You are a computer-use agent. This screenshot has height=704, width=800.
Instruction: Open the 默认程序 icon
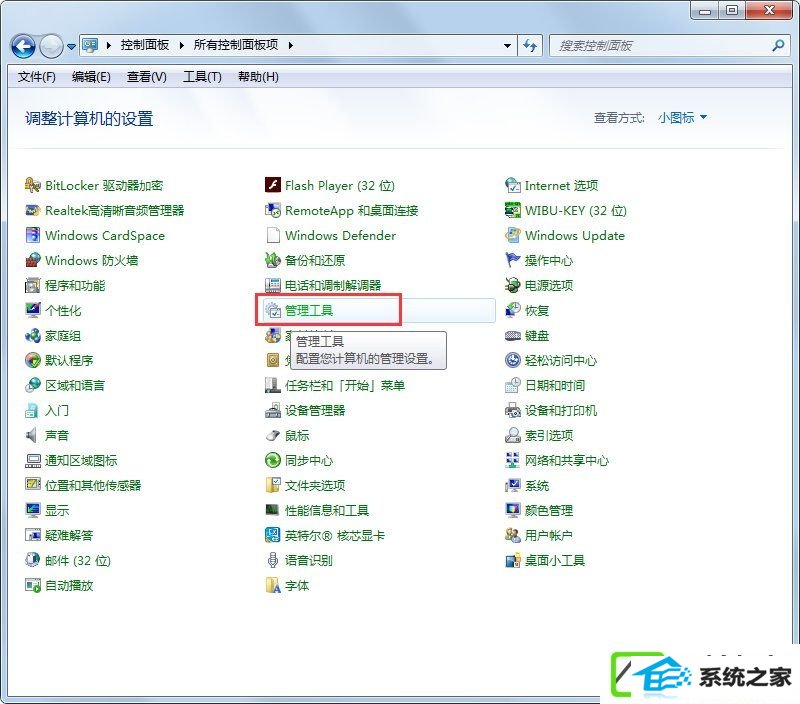33,361
